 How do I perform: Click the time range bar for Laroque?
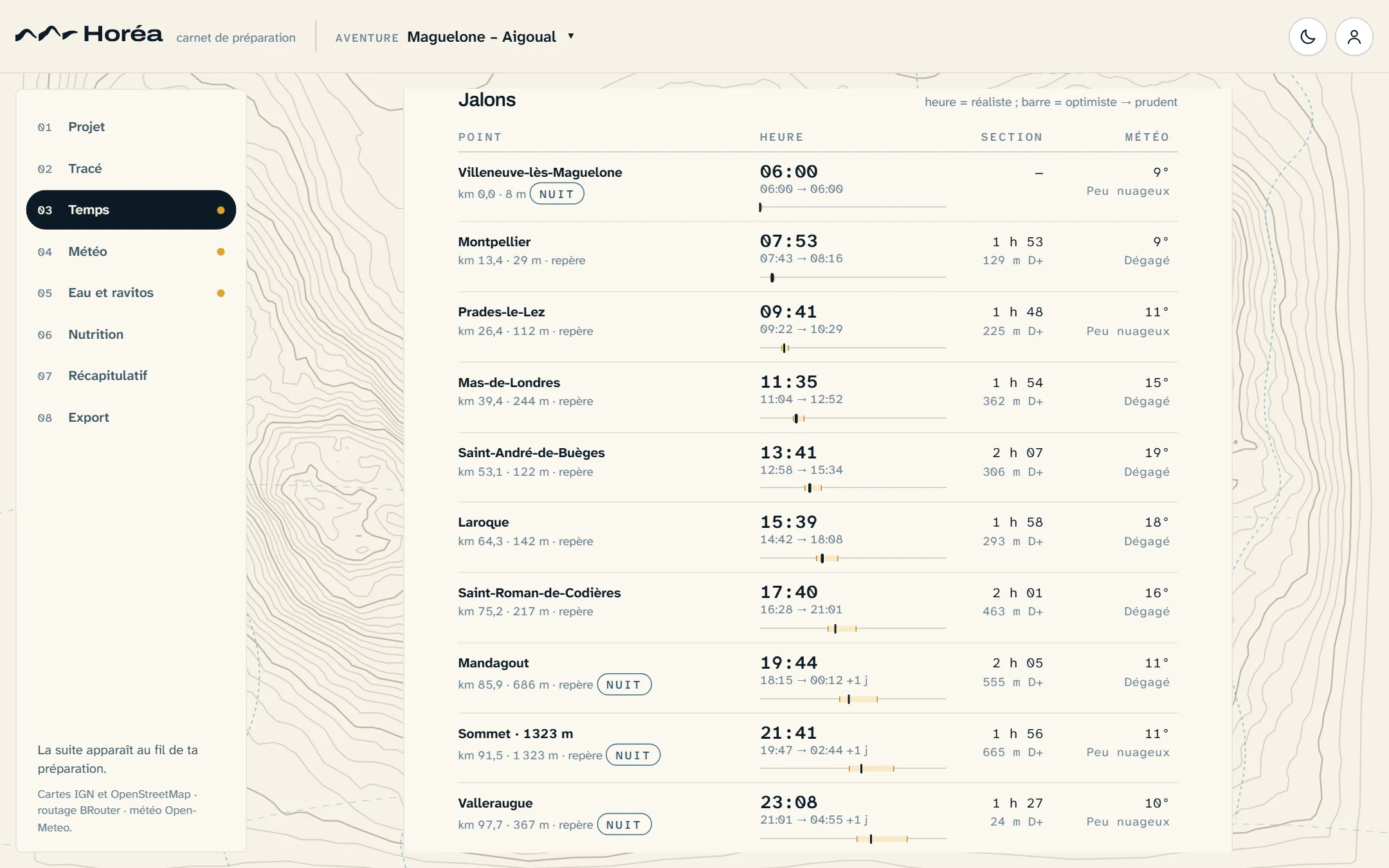click(x=853, y=559)
